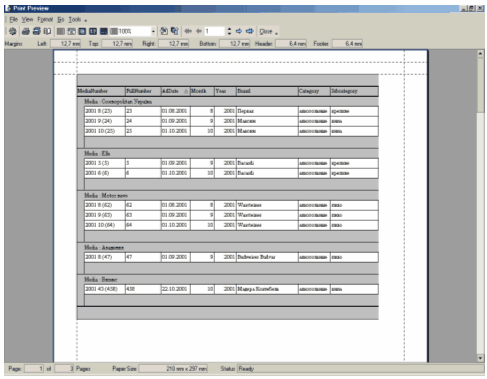Click the vertical scrollbar down arrow

tap(480, 358)
